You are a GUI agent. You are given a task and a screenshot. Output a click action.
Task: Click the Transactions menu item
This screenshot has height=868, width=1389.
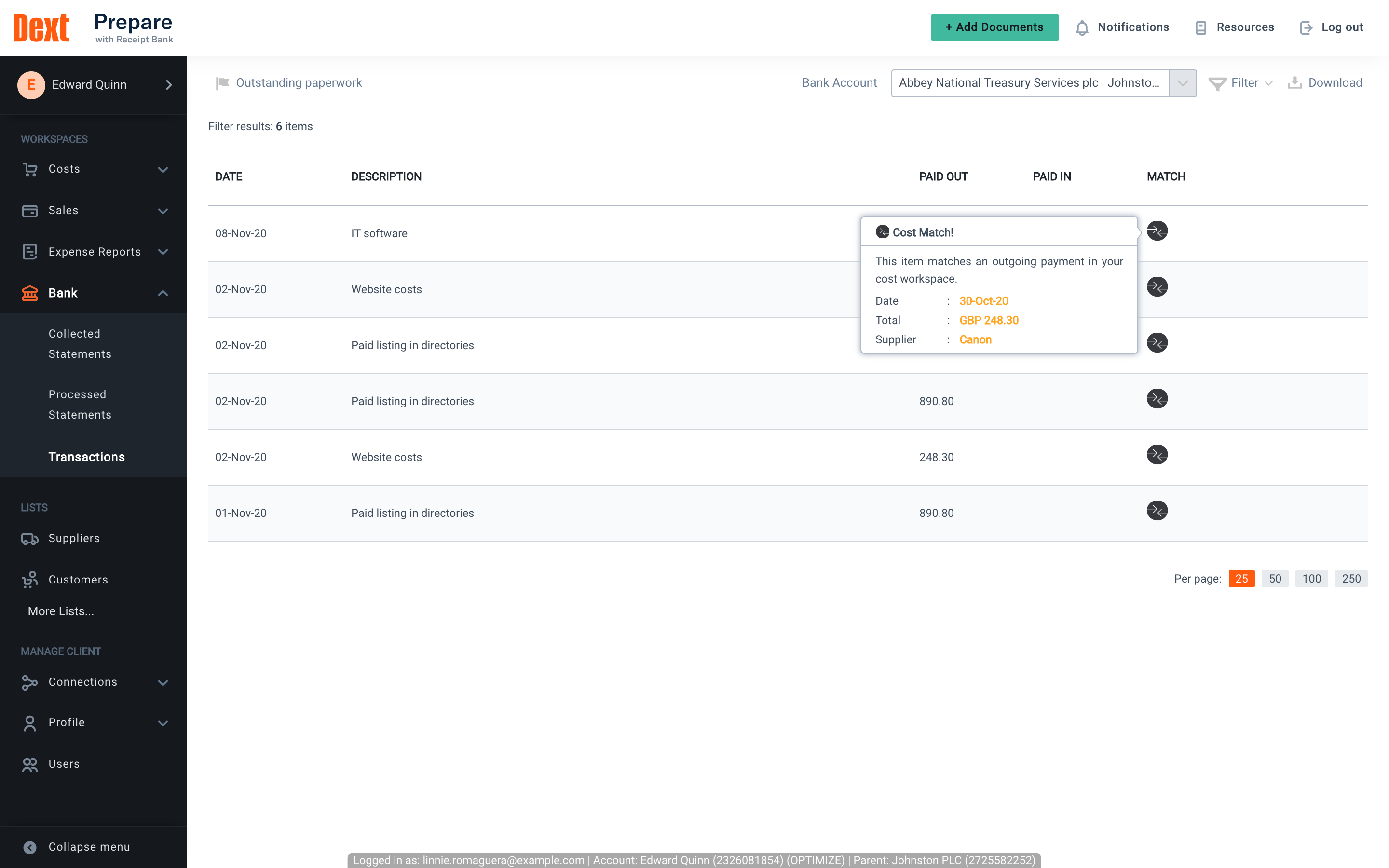pyautogui.click(x=86, y=457)
